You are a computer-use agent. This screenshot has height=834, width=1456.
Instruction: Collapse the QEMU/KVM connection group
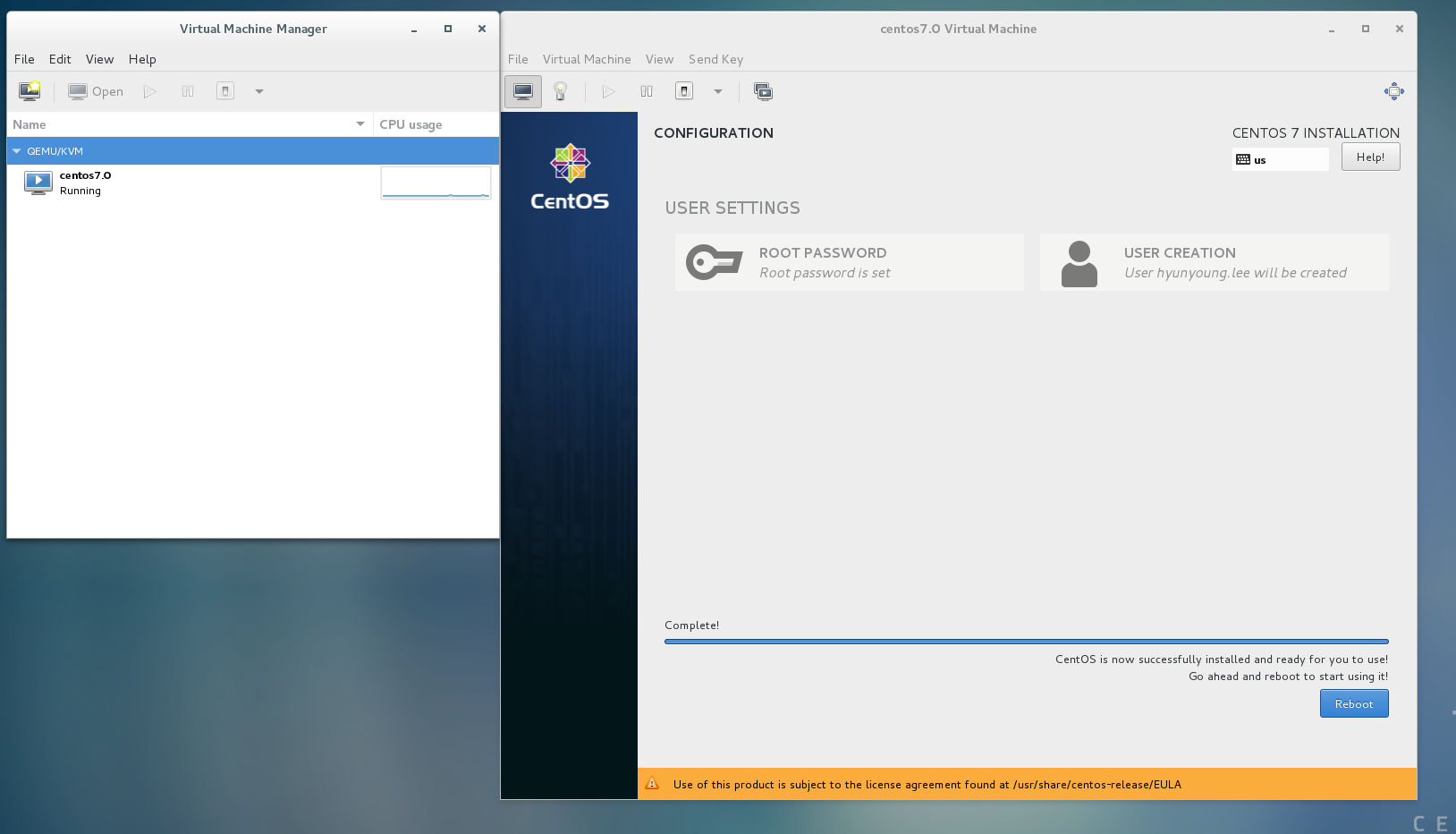pyautogui.click(x=15, y=150)
